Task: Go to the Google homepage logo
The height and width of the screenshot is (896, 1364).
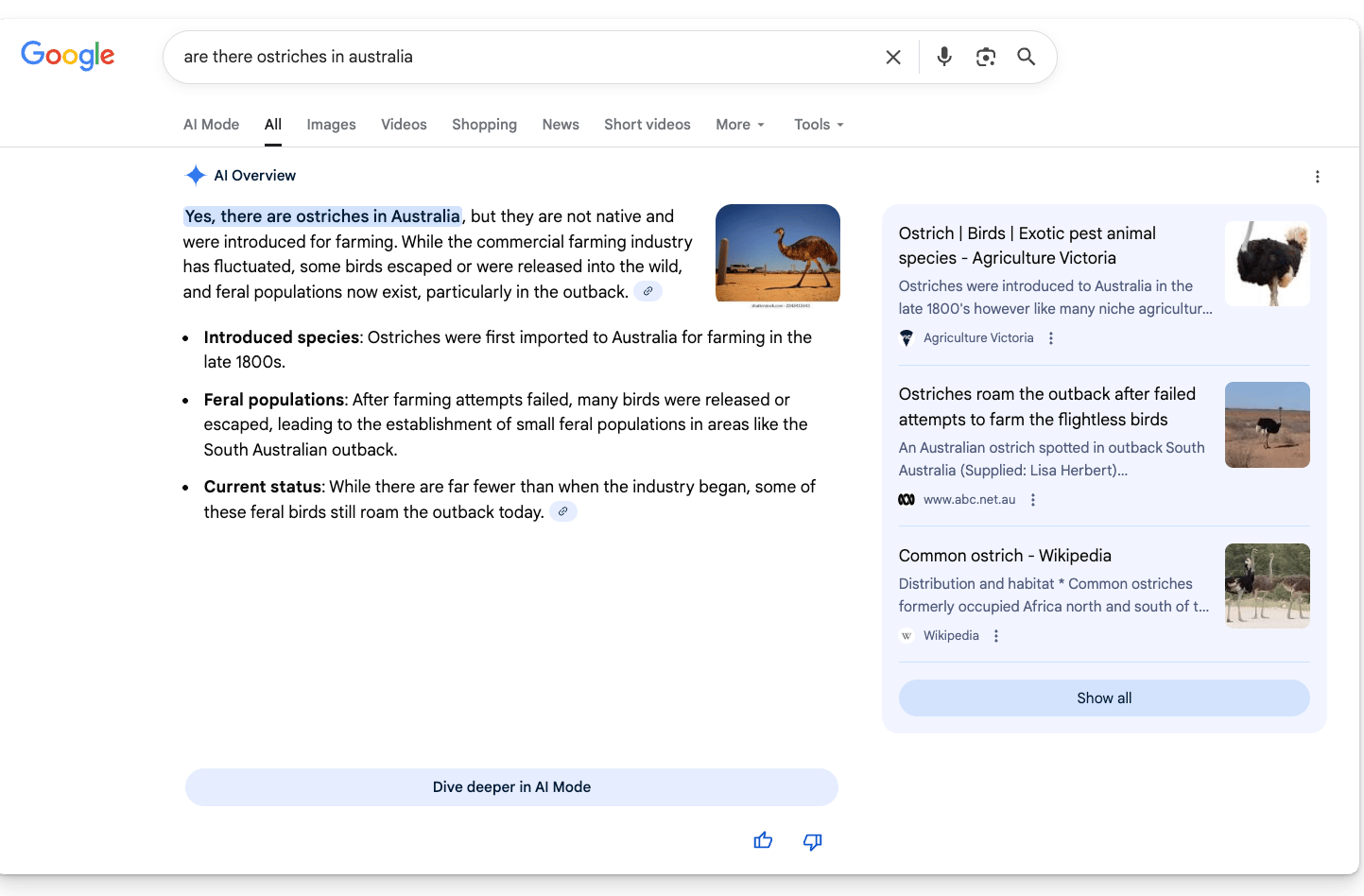Action: pos(68,56)
